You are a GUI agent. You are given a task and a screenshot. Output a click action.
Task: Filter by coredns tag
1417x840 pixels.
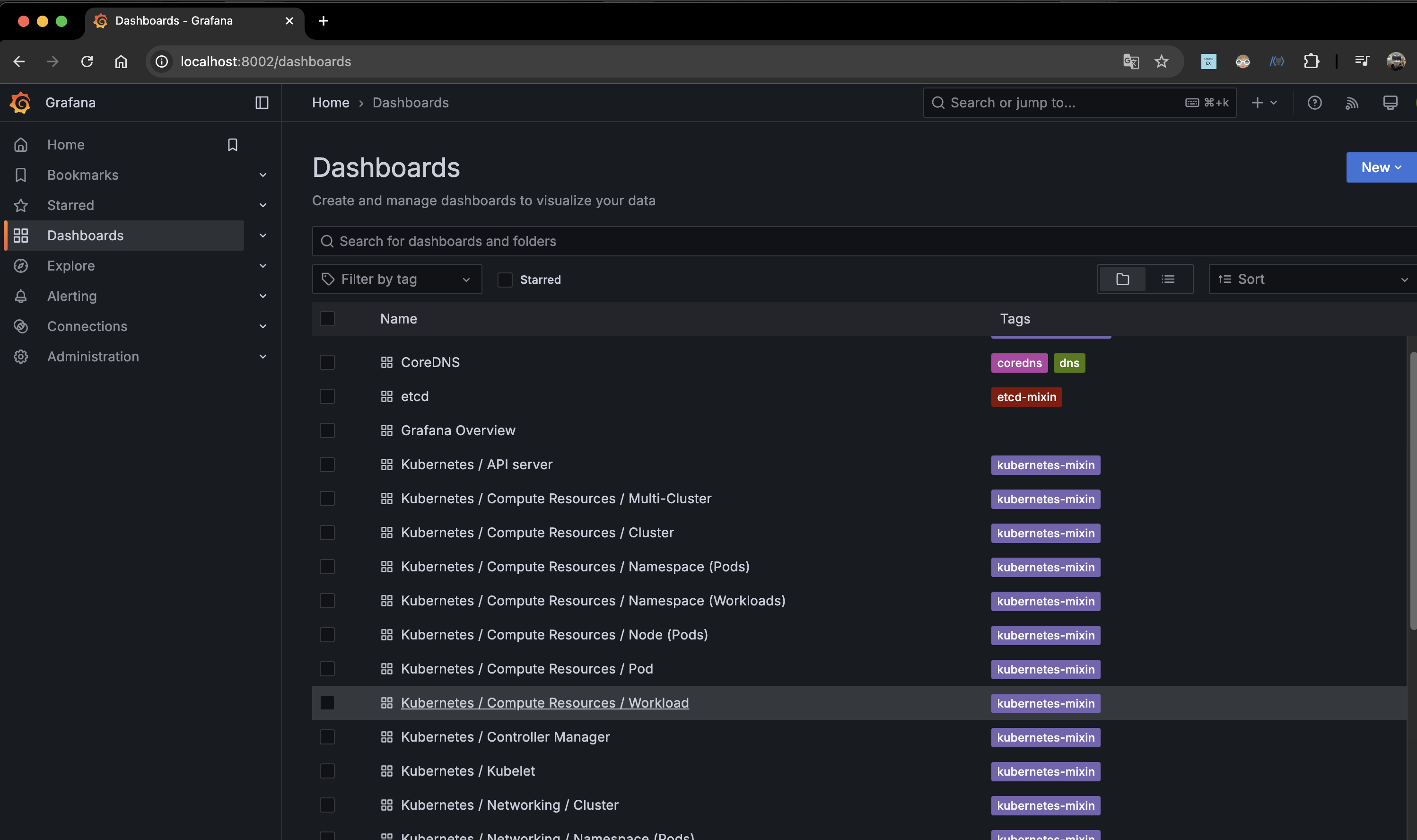click(1019, 363)
